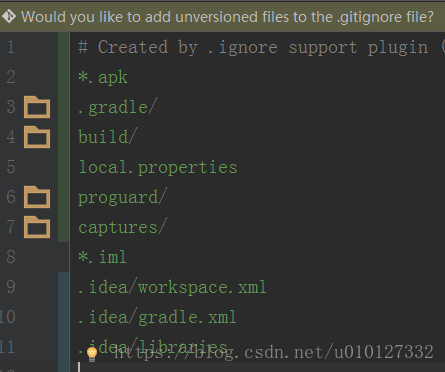The width and height of the screenshot is (445, 372).
Task: Place cursor on '.idea/gradle.xml' entry
Action: (x=157, y=317)
